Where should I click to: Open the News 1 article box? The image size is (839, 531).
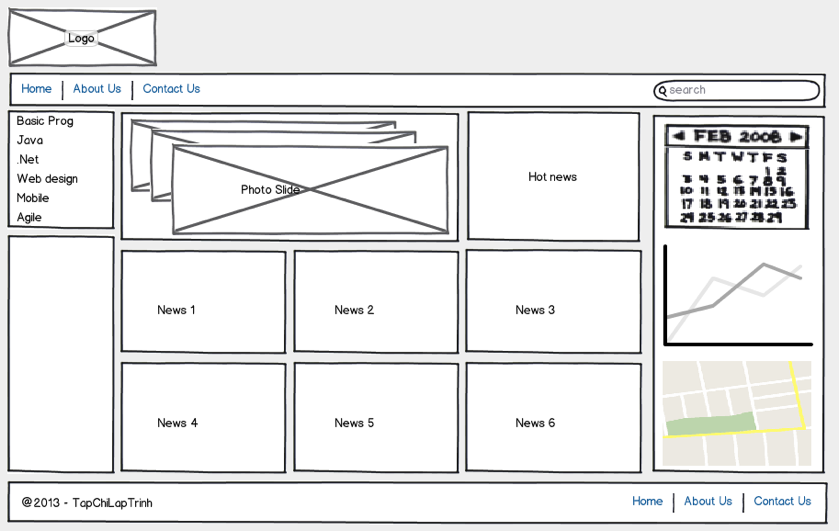(203, 302)
